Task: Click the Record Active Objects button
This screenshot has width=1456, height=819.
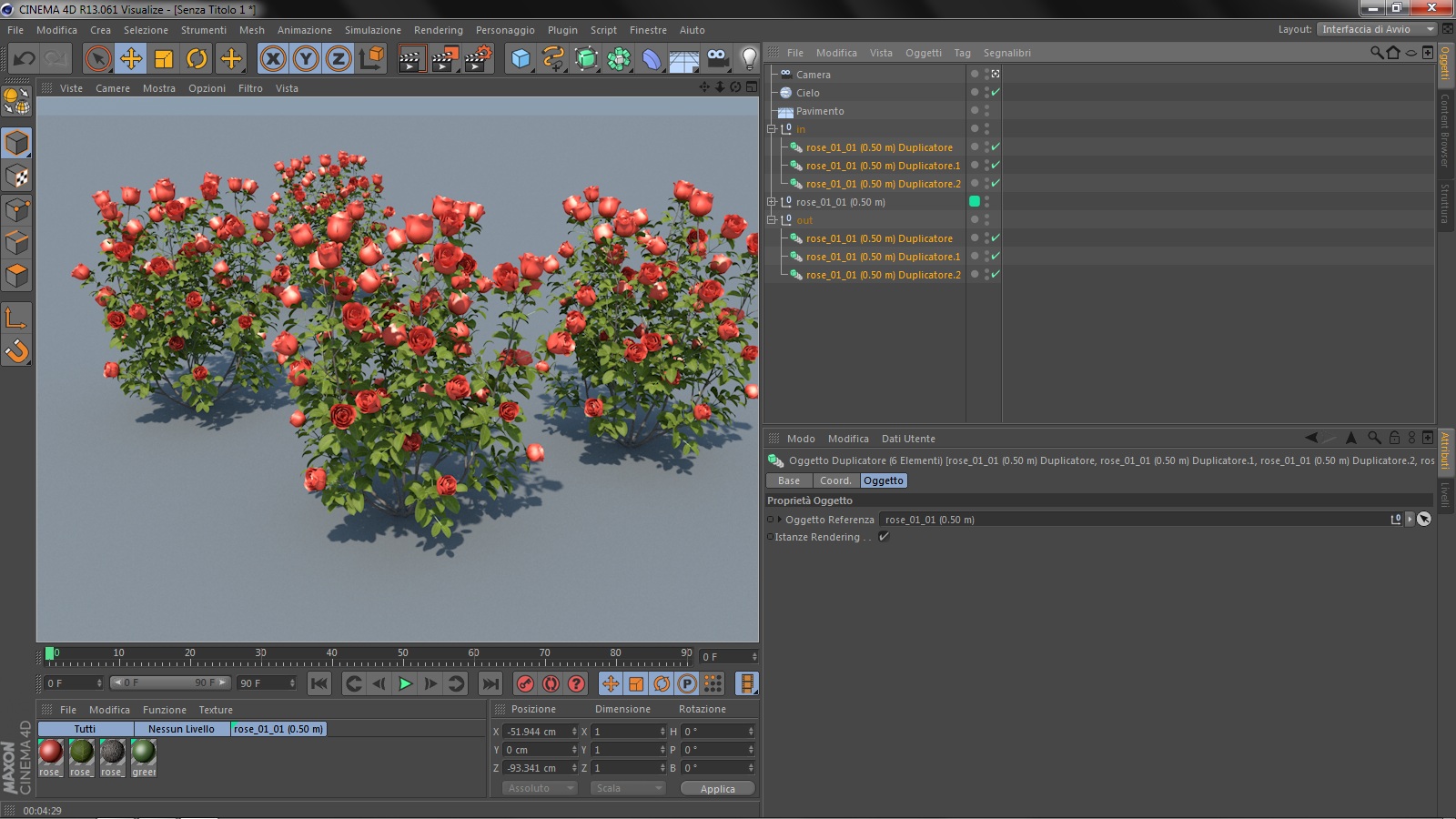Action: pyautogui.click(x=525, y=683)
